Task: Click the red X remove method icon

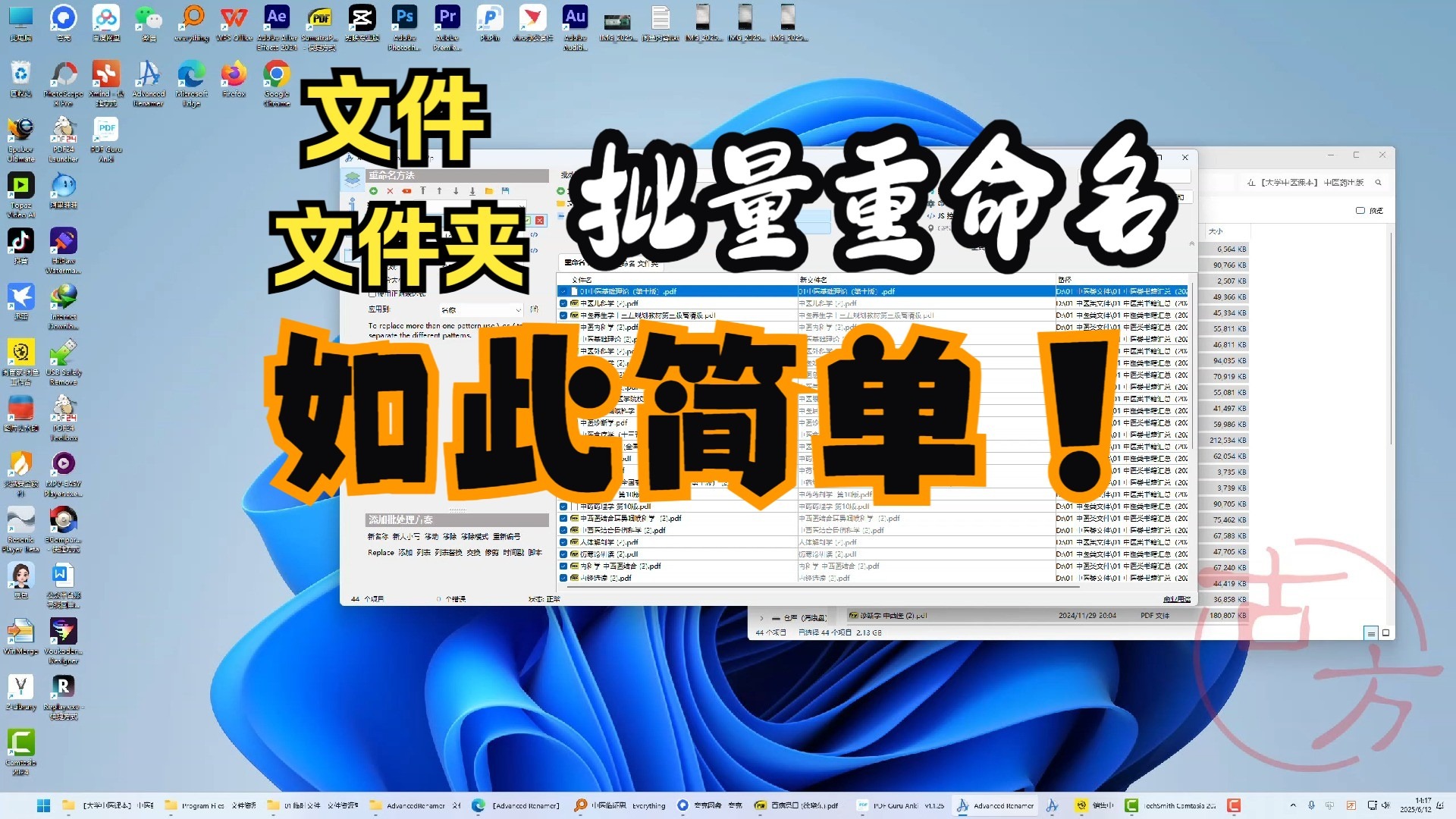Action: point(390,191)
